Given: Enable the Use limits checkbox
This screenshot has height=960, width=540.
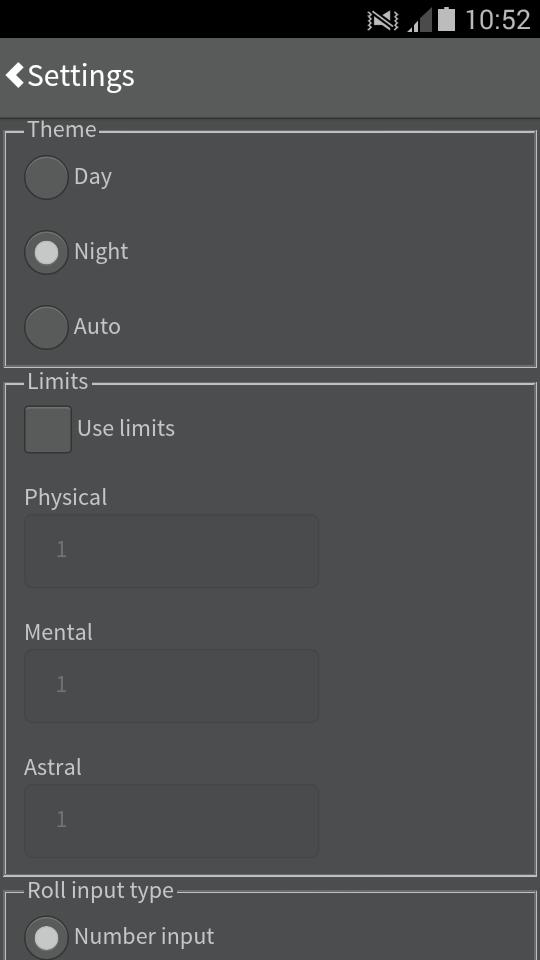Looking at the screenshot, I should coord(48,429).
